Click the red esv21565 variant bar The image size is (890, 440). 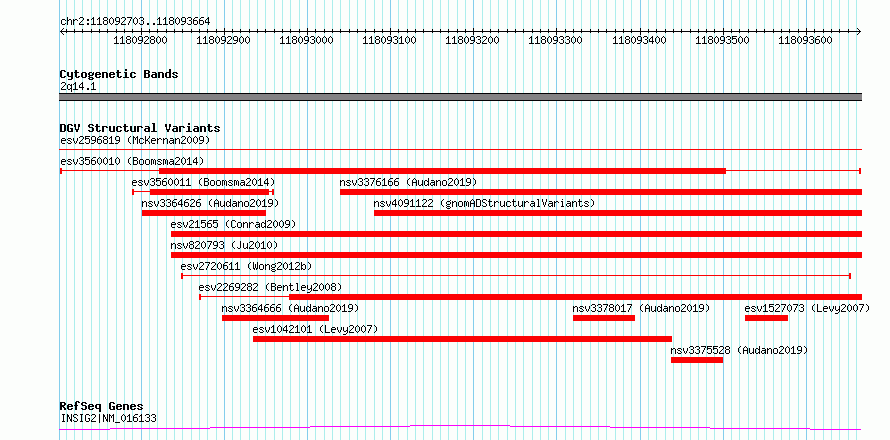coord(517,234)
